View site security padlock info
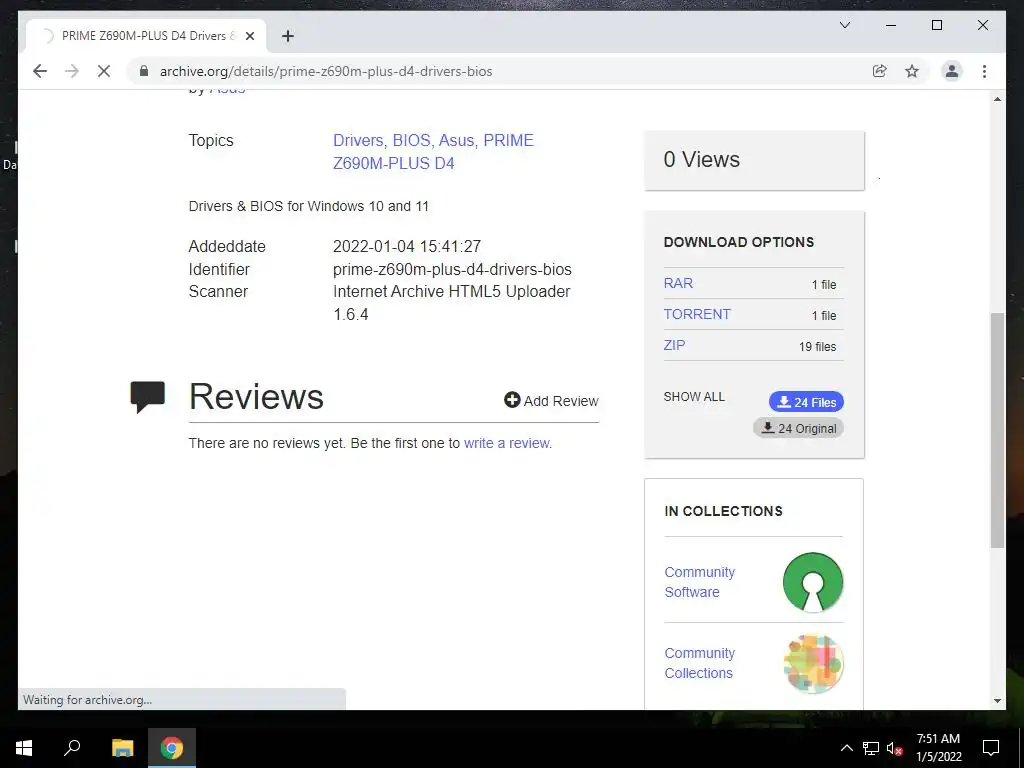 tap(144, 71)
